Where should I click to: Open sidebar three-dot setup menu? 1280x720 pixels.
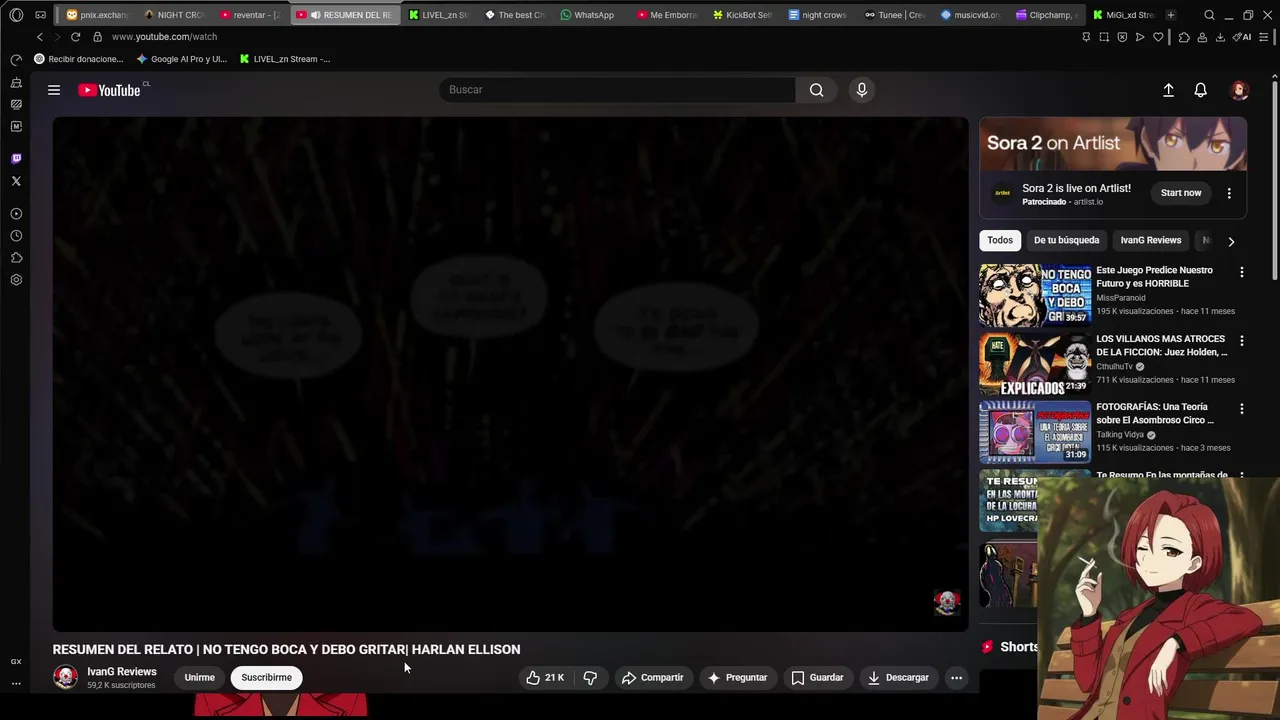point(16,684)
